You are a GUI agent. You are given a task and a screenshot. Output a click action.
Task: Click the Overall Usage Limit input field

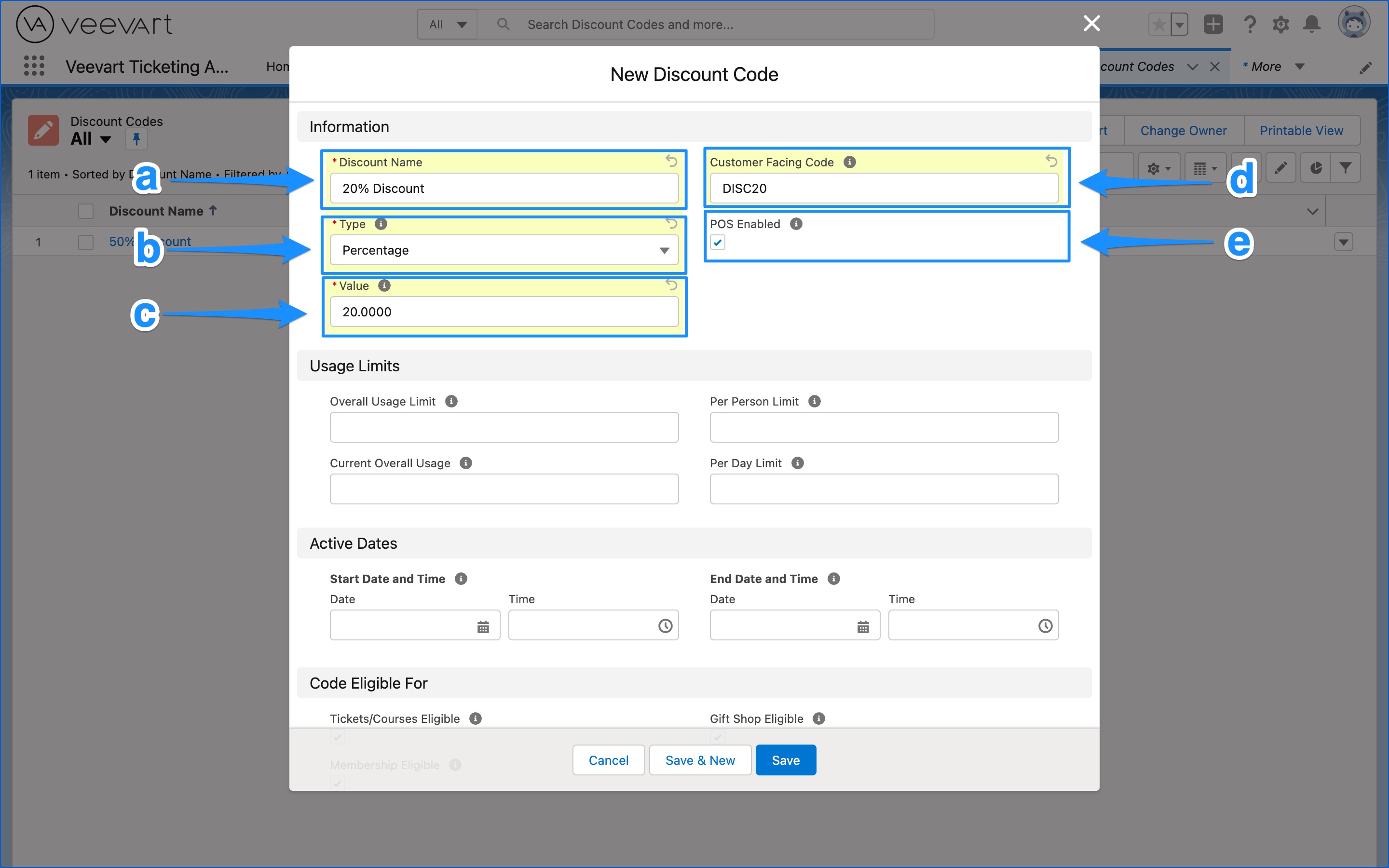click(x=504, y=427)
